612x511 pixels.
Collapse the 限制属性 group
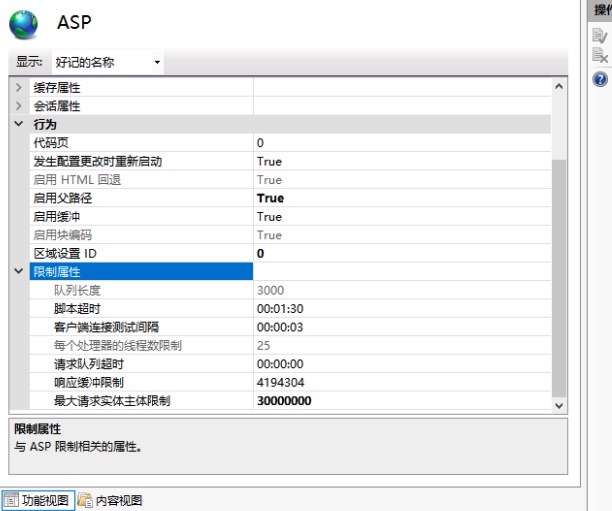[x=19, y=271]
